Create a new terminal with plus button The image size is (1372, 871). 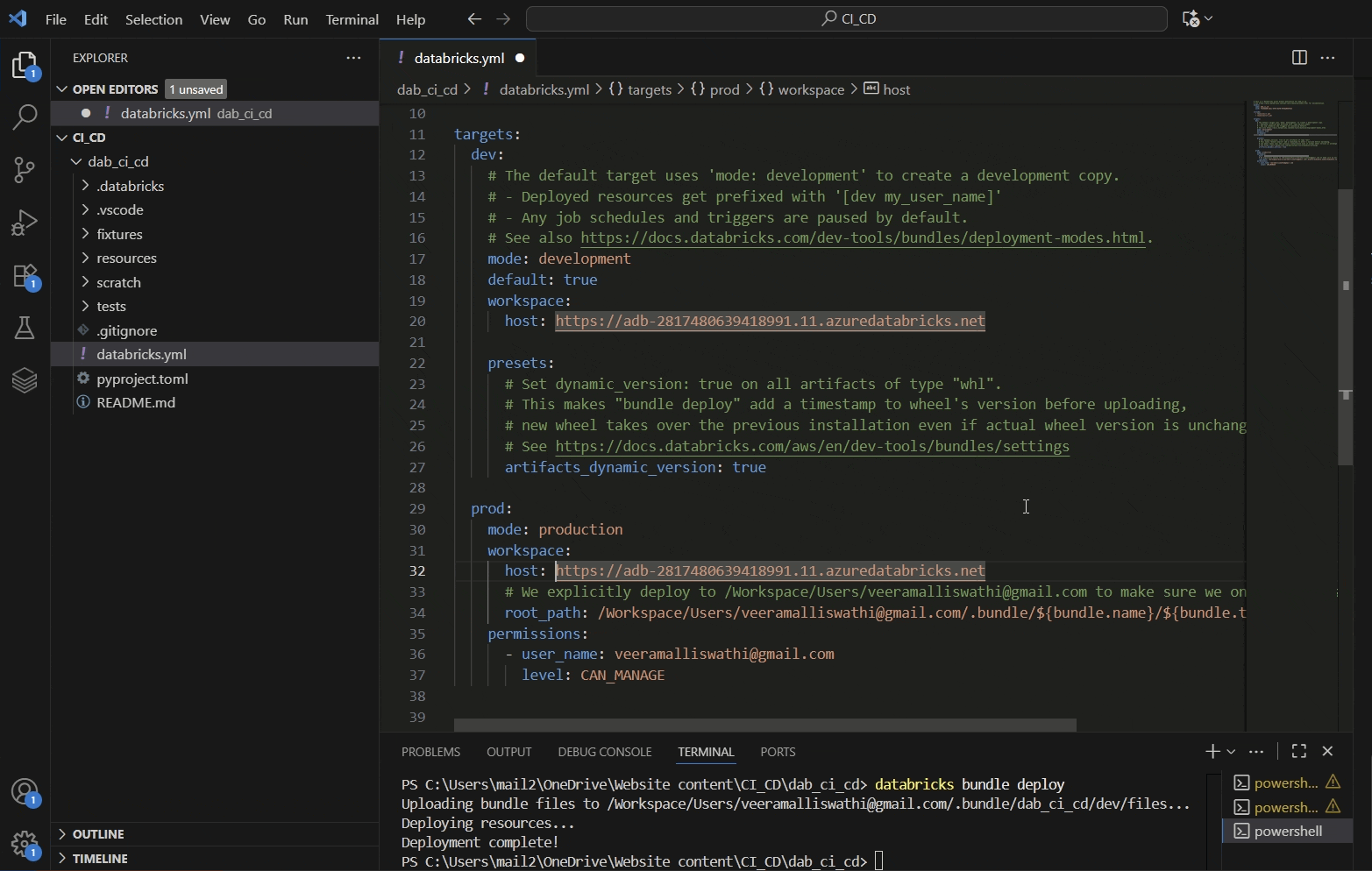coord(1212,751)
